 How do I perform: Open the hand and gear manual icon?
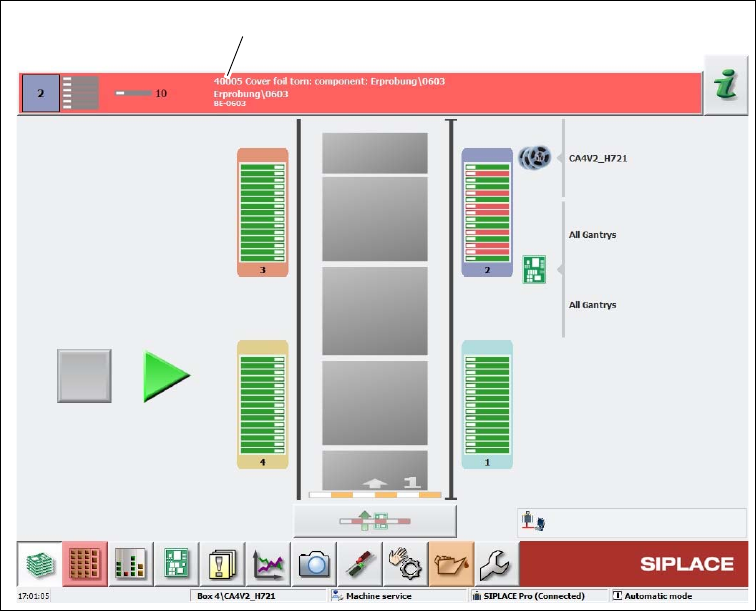coord(405,564)
